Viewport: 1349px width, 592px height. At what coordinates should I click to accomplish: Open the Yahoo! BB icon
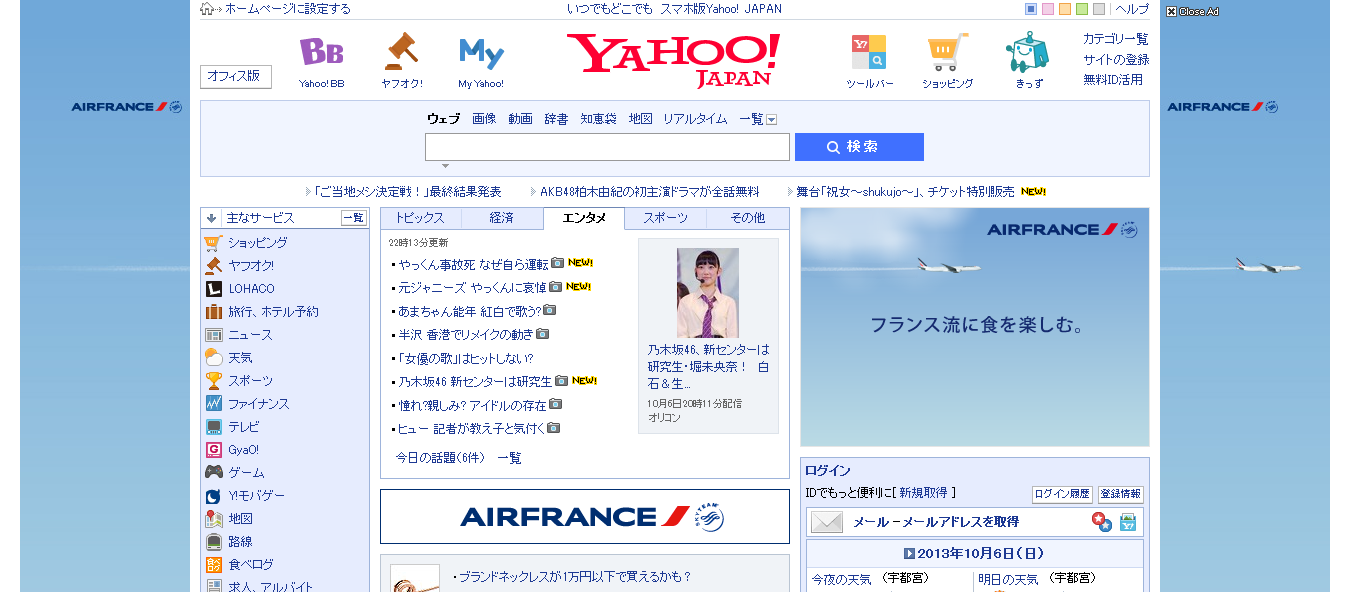pos(321,52)
